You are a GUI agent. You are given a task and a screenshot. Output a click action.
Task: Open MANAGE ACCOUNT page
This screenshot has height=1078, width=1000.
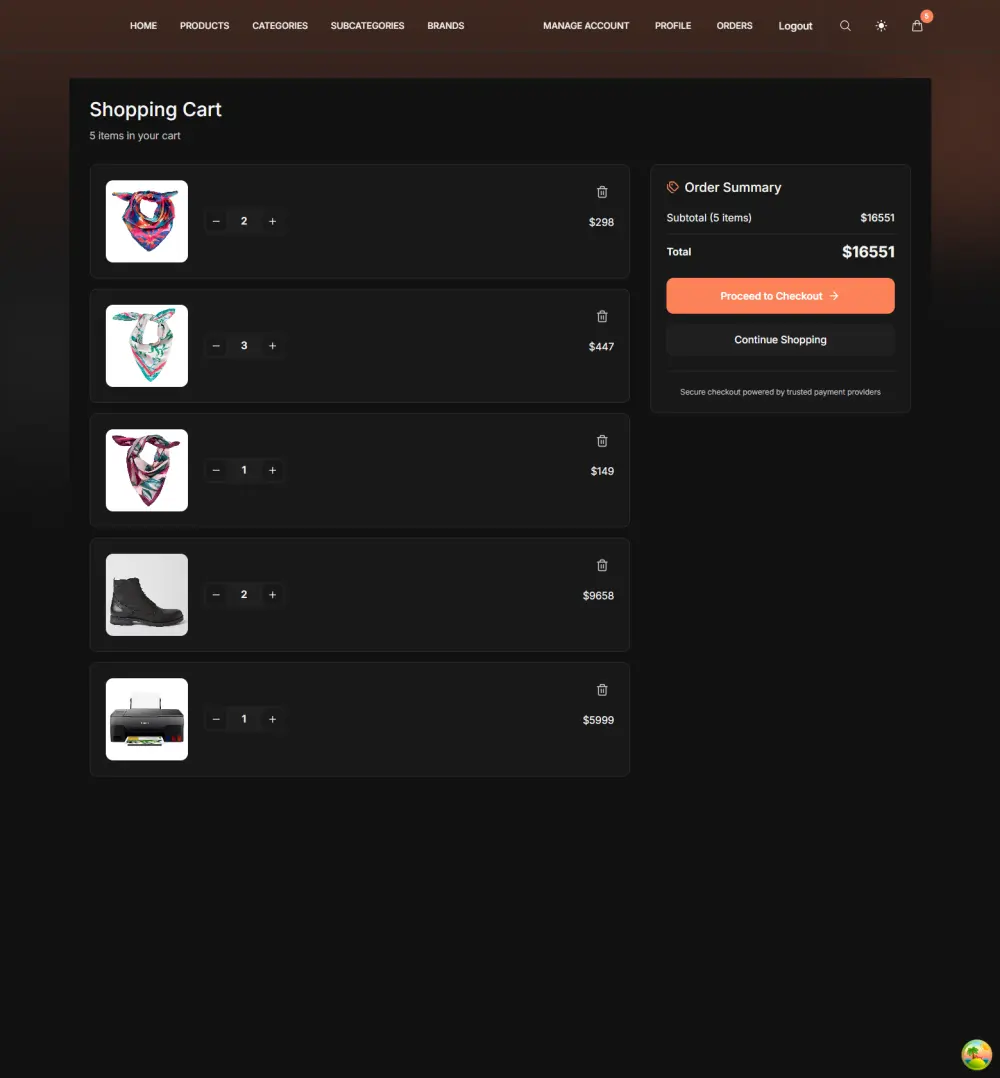pyautogui.click(x=586, y=25)
